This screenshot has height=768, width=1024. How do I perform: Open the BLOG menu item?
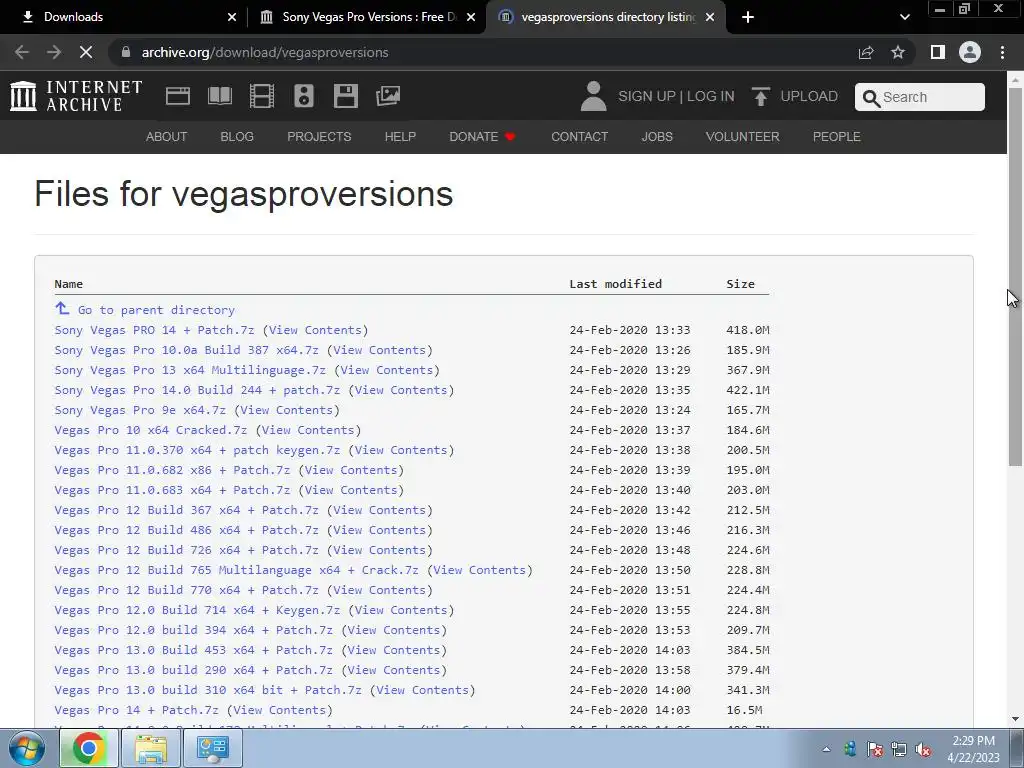coord(237,136)
